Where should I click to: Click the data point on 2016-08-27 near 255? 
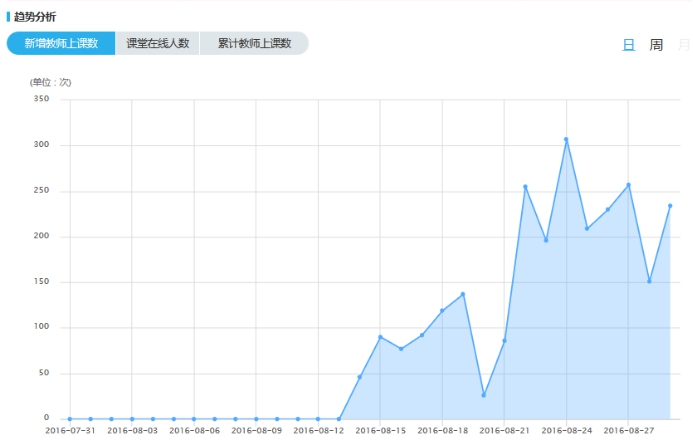tap(628, 185)
